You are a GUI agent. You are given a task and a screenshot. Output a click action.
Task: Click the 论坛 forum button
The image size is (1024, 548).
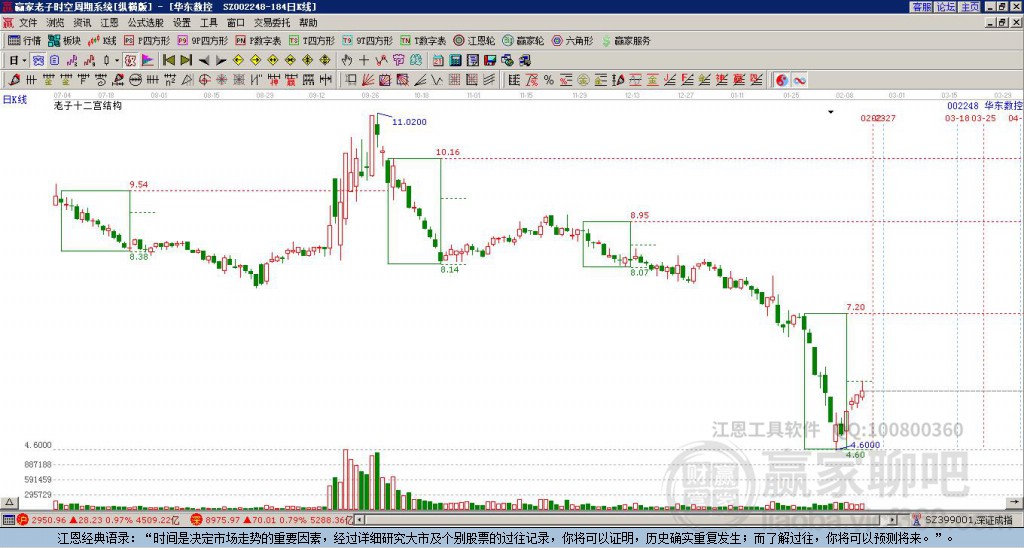click(946, 7)
